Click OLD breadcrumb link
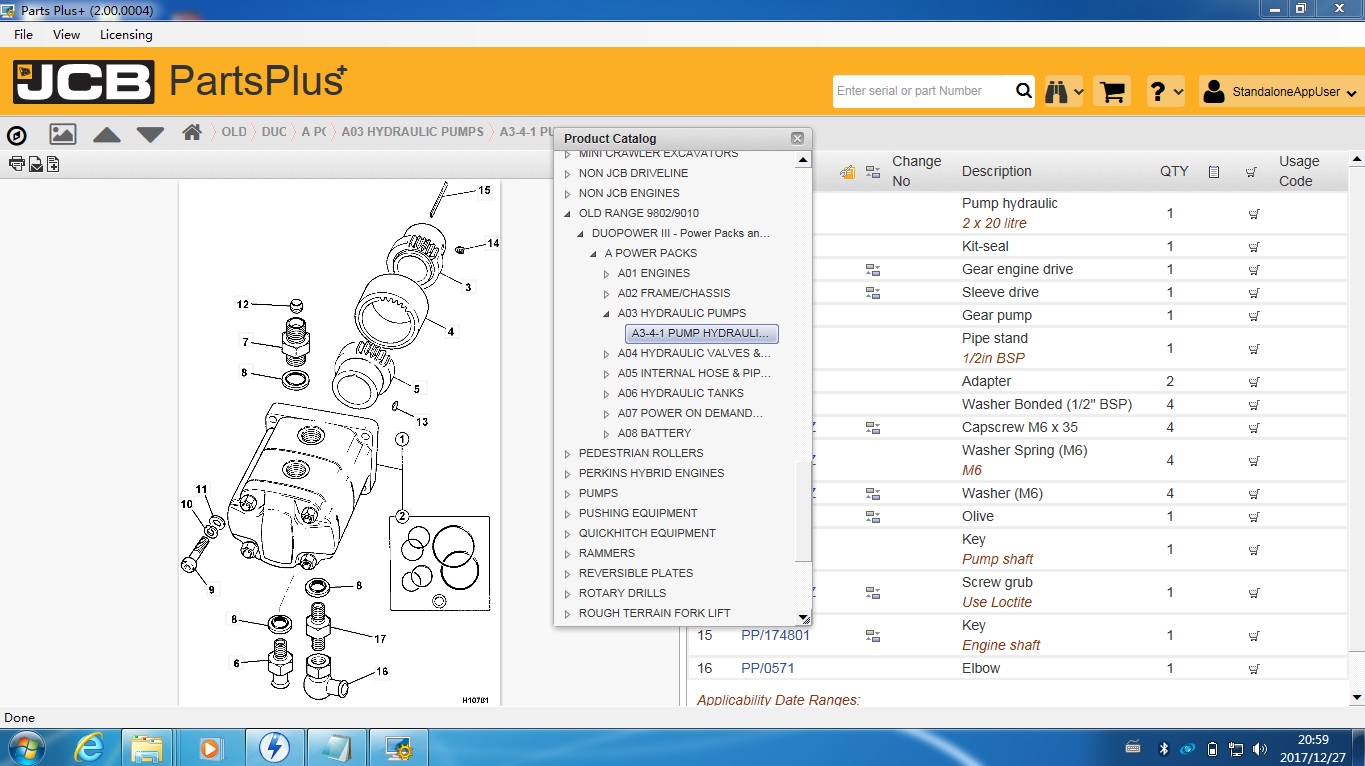This screenshot has height=766, width=1365. point(234,132)
